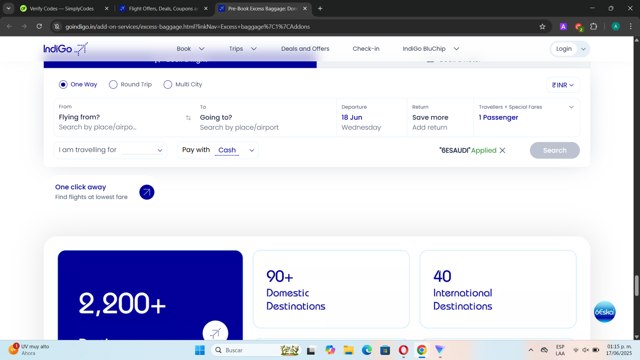Change the Pay with Cash dropdown
This screenshot has width=640, height=360.
(218, 150)
